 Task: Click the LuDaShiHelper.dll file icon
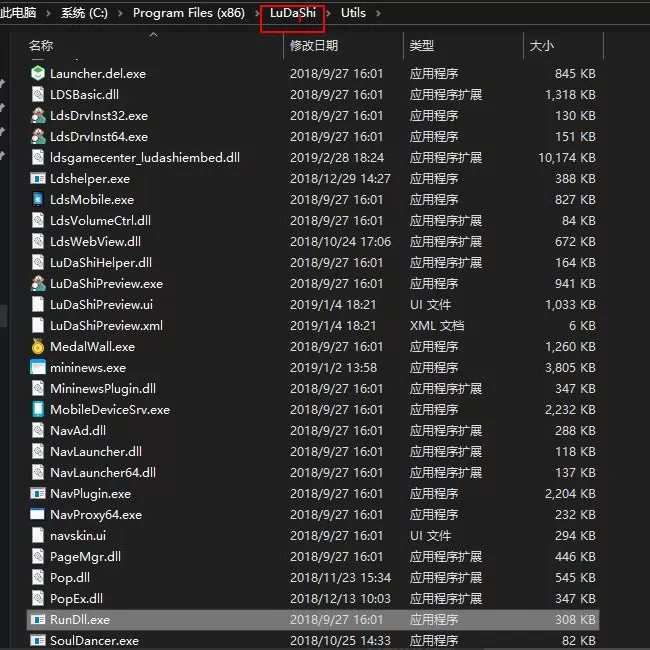click(38, 262)
